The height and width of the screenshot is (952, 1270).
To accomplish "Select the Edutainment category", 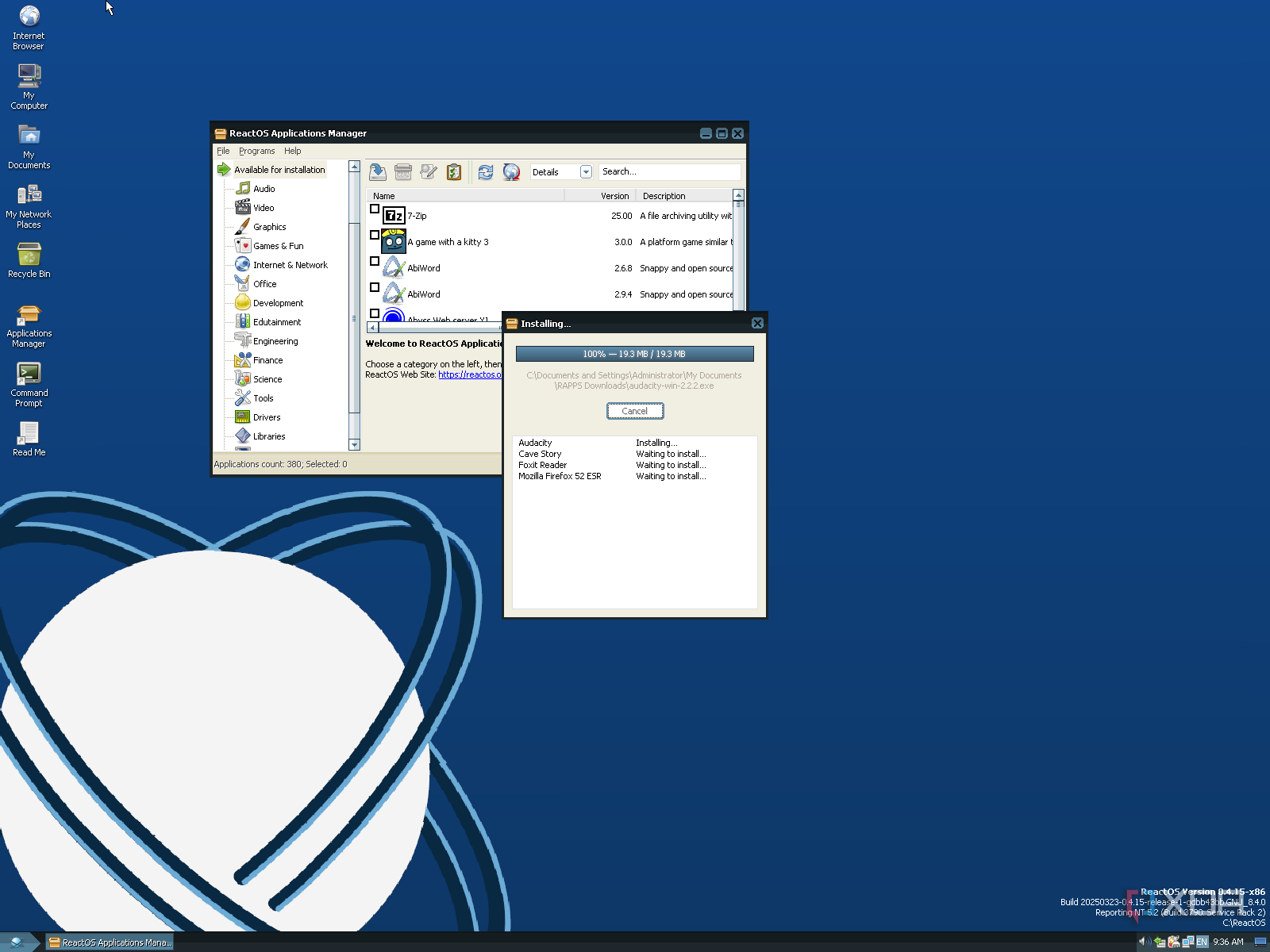I will coord(276,322).
